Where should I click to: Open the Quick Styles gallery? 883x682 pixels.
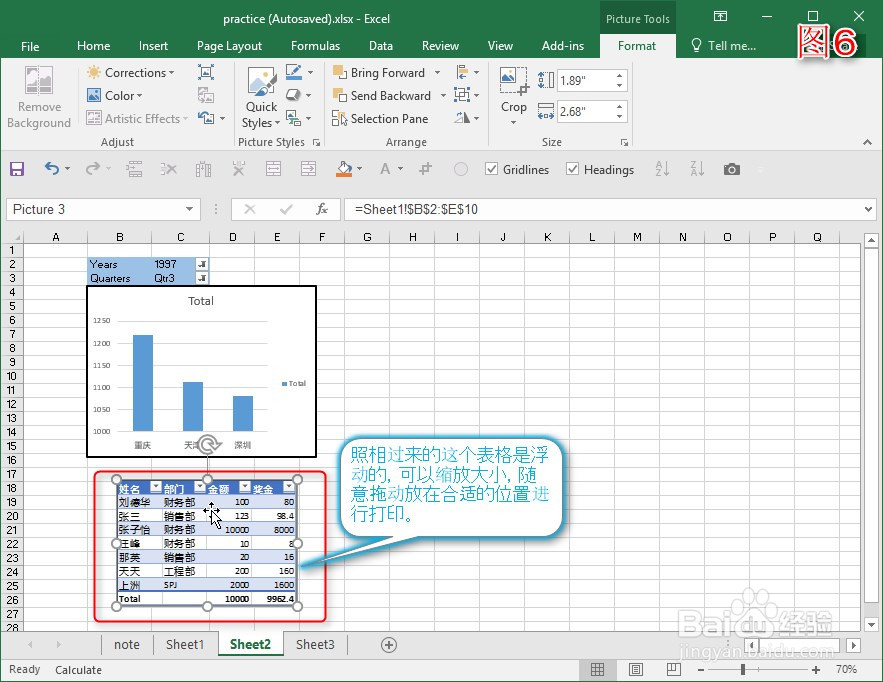[x=260, y=96]
